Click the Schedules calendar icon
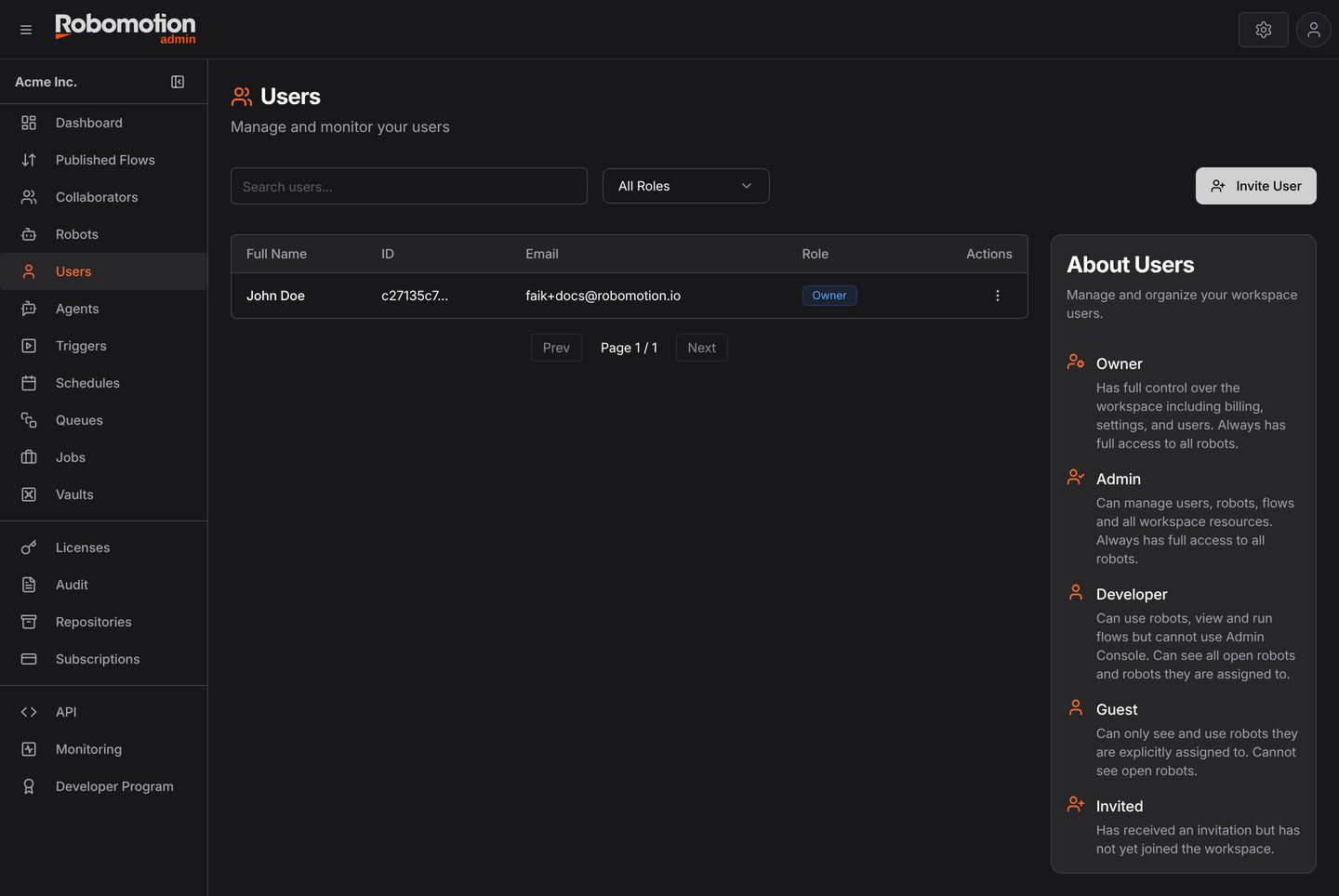Viewport: 1339px width, 896px height. point(29,383)
